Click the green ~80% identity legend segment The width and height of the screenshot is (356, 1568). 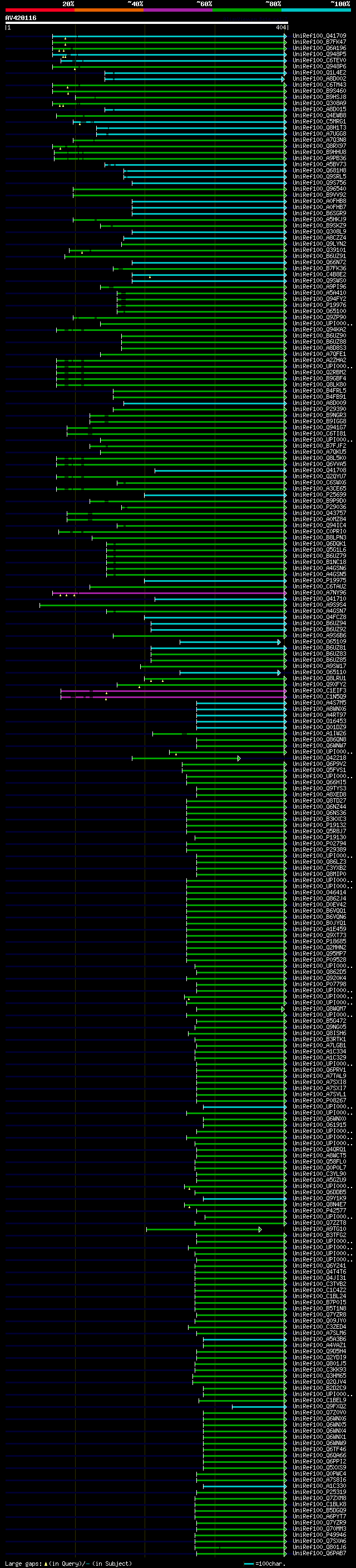point(247,10)
